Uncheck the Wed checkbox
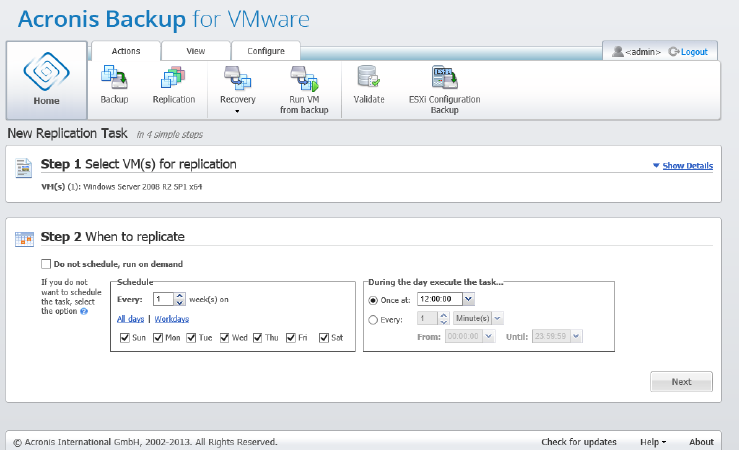The width and height of the screenshot is (739, 450). pyautogui.click(x=224, y=337)
